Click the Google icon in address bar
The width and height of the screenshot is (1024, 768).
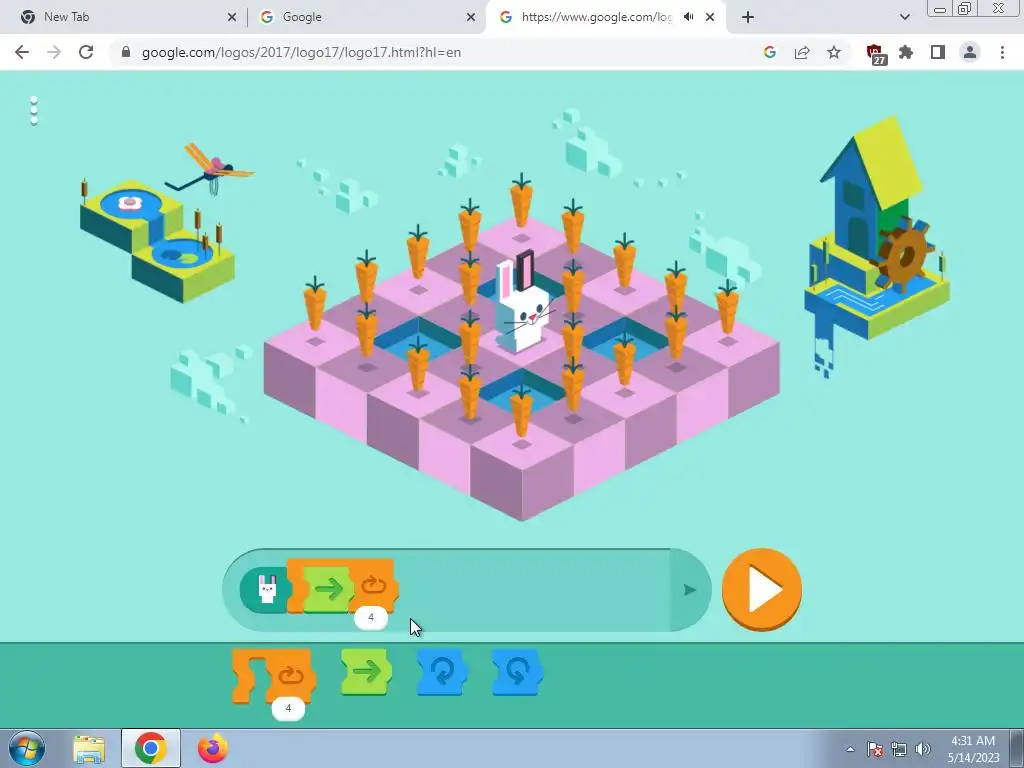click(769, 52)
